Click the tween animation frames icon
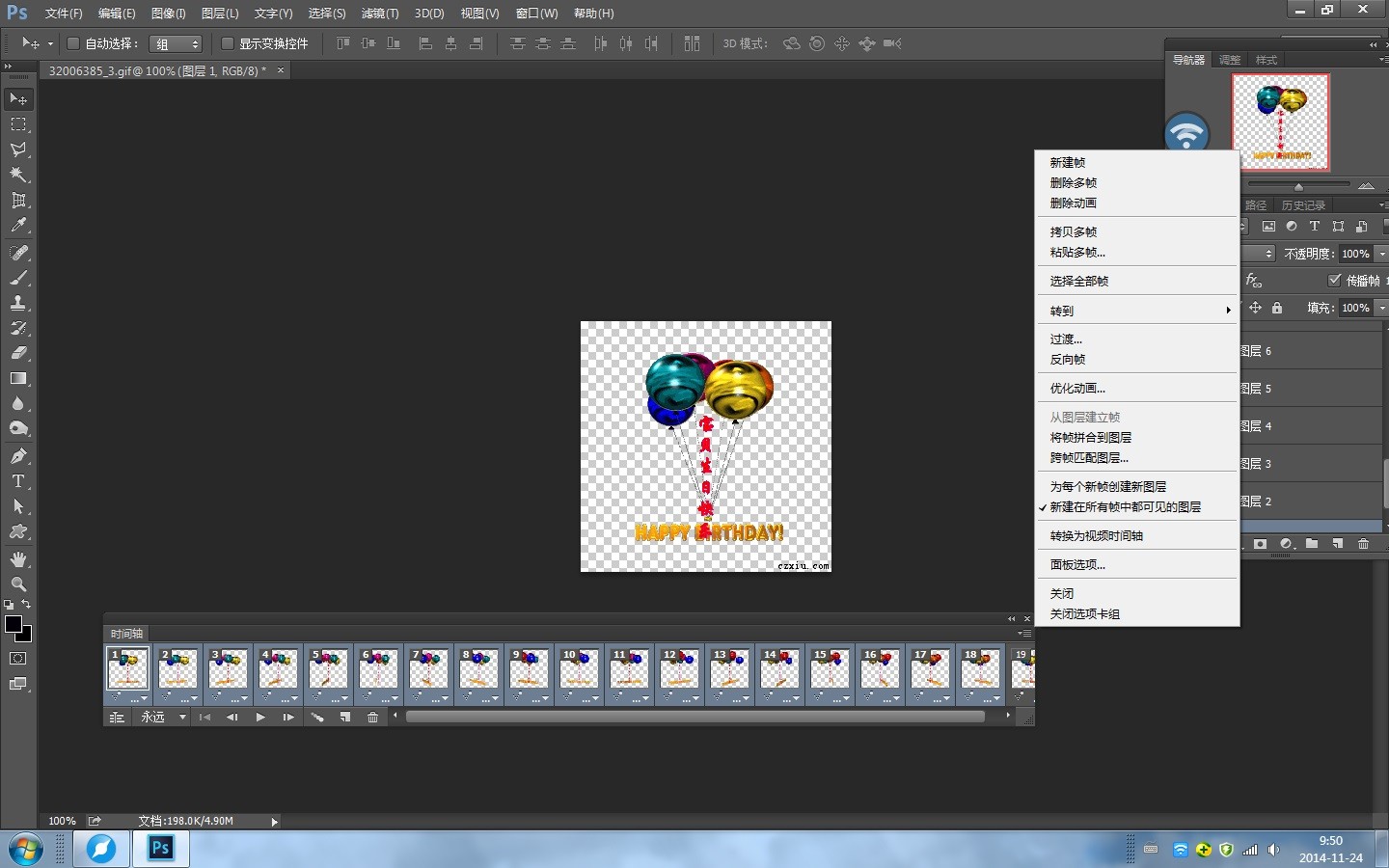1389x868 pixels. pos(316,718)
